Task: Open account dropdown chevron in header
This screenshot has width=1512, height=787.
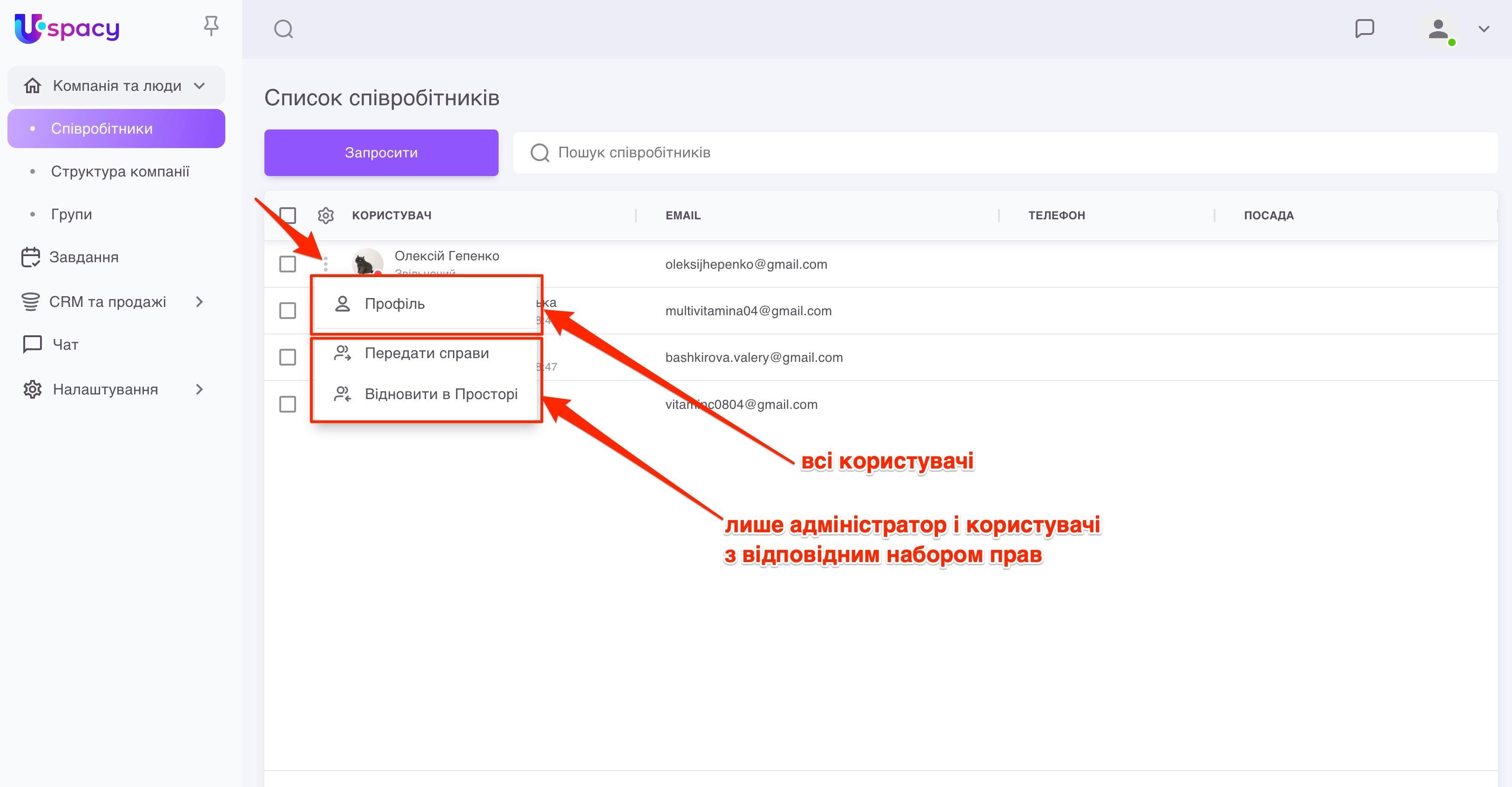Action: [x=1483, y=29]
